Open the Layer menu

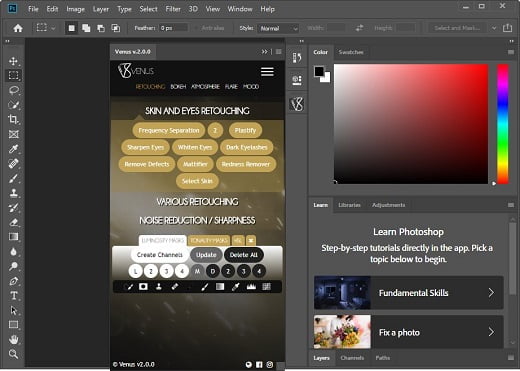pyautogui.click(x=101, y=9)
